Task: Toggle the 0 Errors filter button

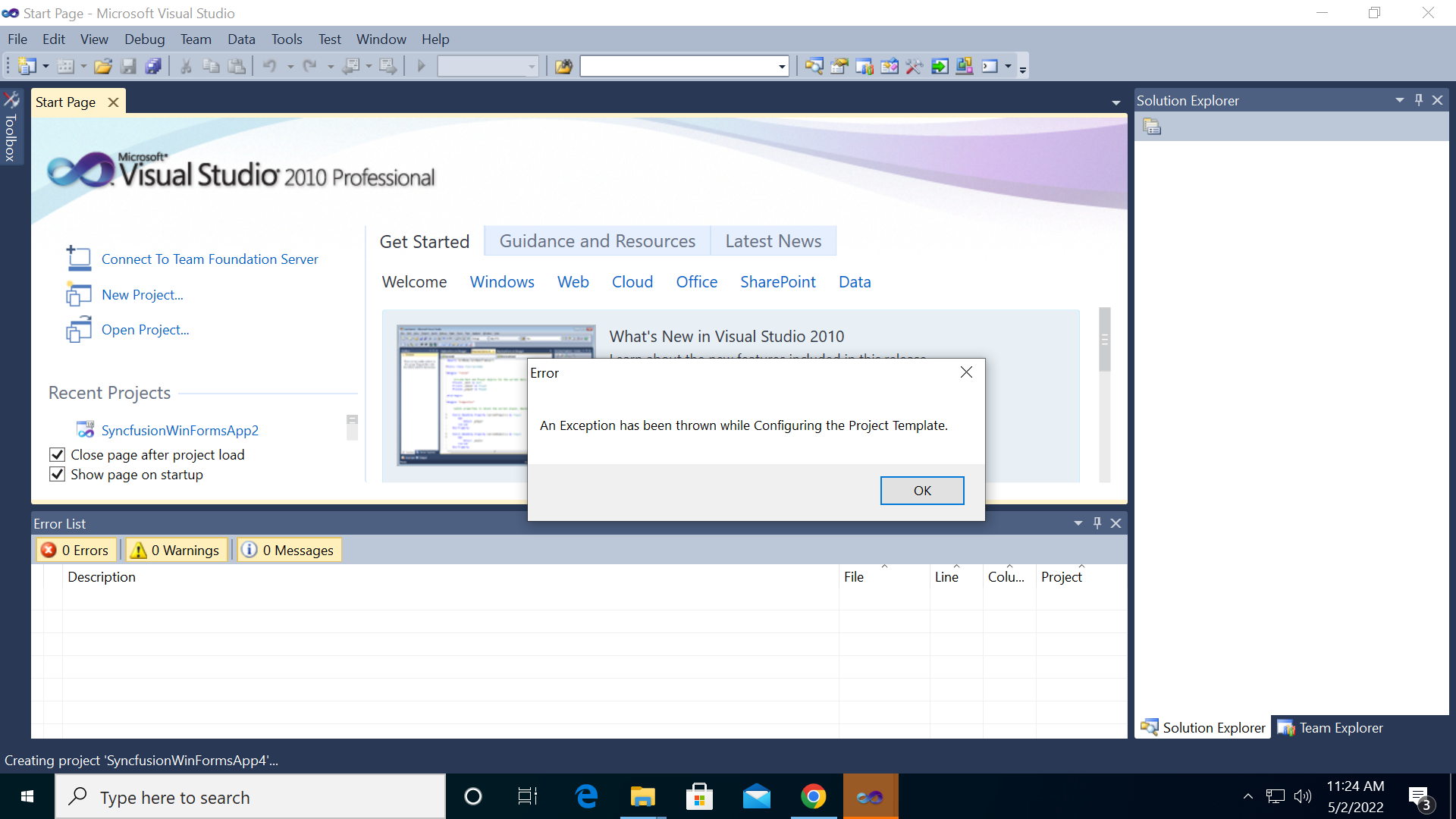Action: tap(76, 551)
